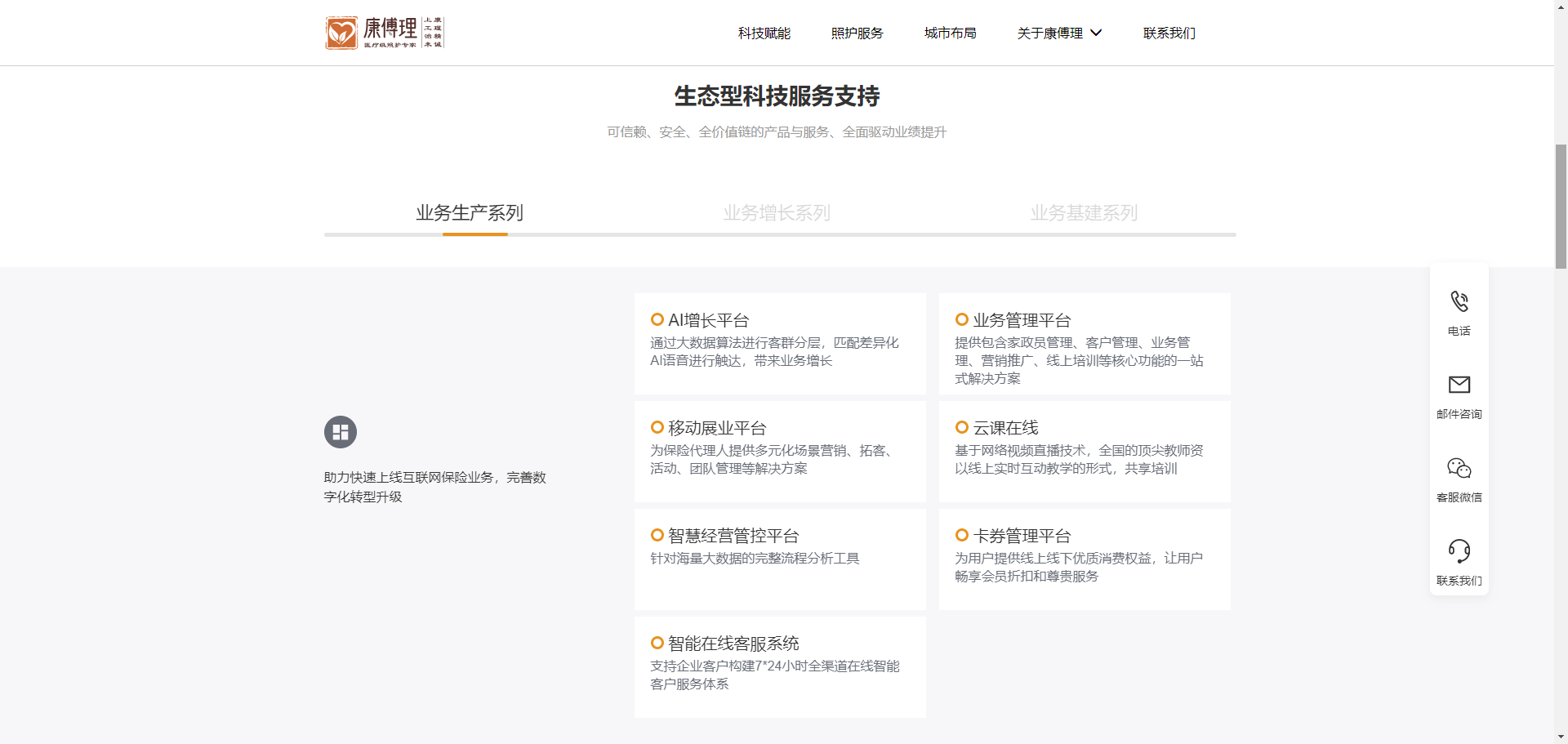Click the grid icon above 助力快速上线 text
Image resolution: width=1568 pixels, height=744 pixels.
[x=341, y=432]
